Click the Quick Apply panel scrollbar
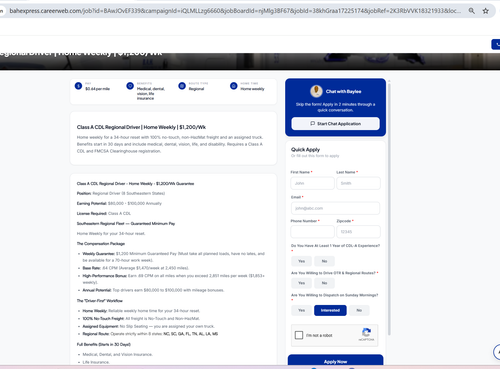Screen dimensions: 500x369 [x=389, y=208]
